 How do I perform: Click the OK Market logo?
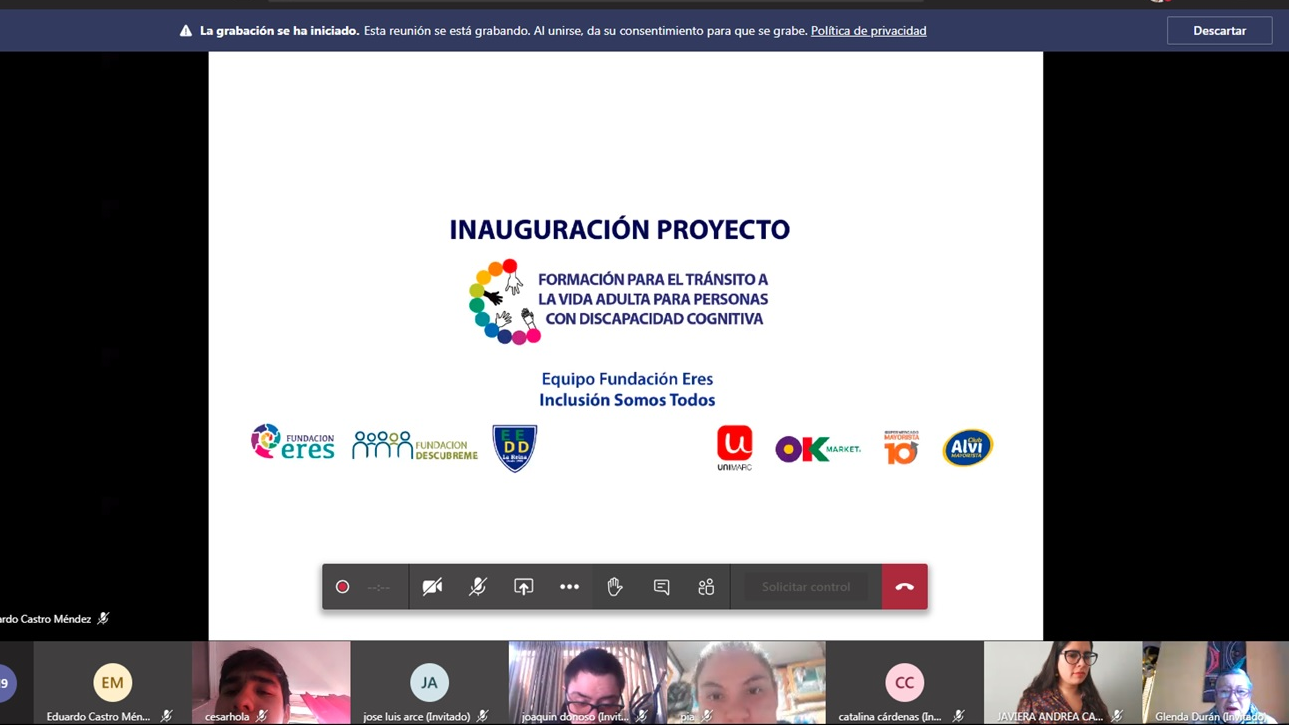click(818, 449)
